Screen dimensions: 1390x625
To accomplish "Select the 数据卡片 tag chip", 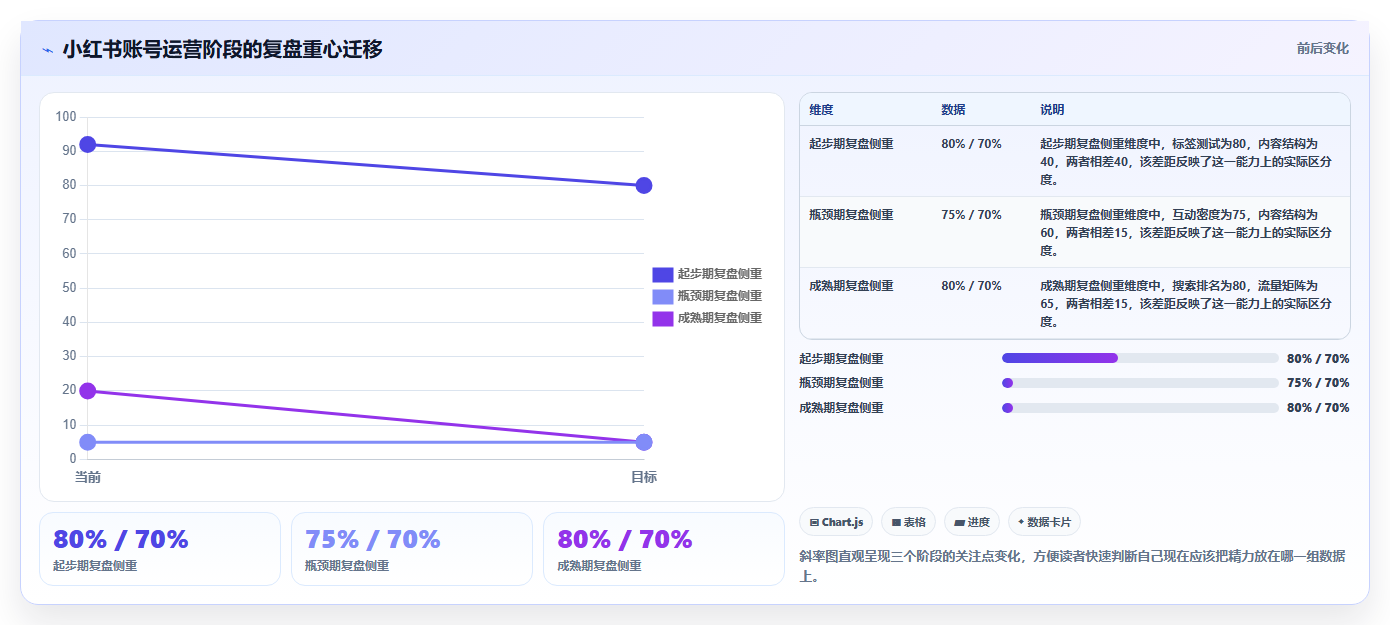I will click(x=1044, y=522).
